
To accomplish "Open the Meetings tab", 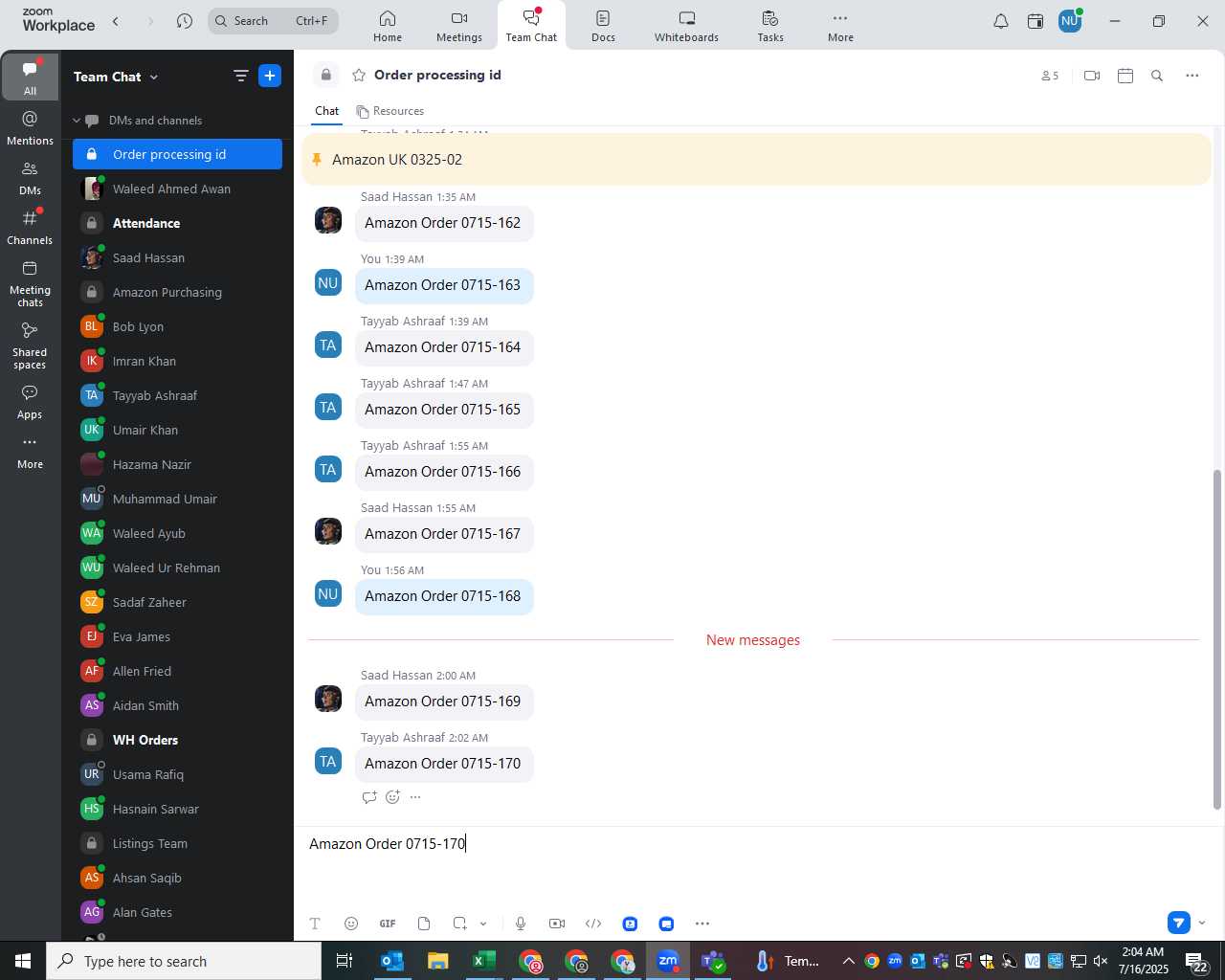I will click(459, 26).
